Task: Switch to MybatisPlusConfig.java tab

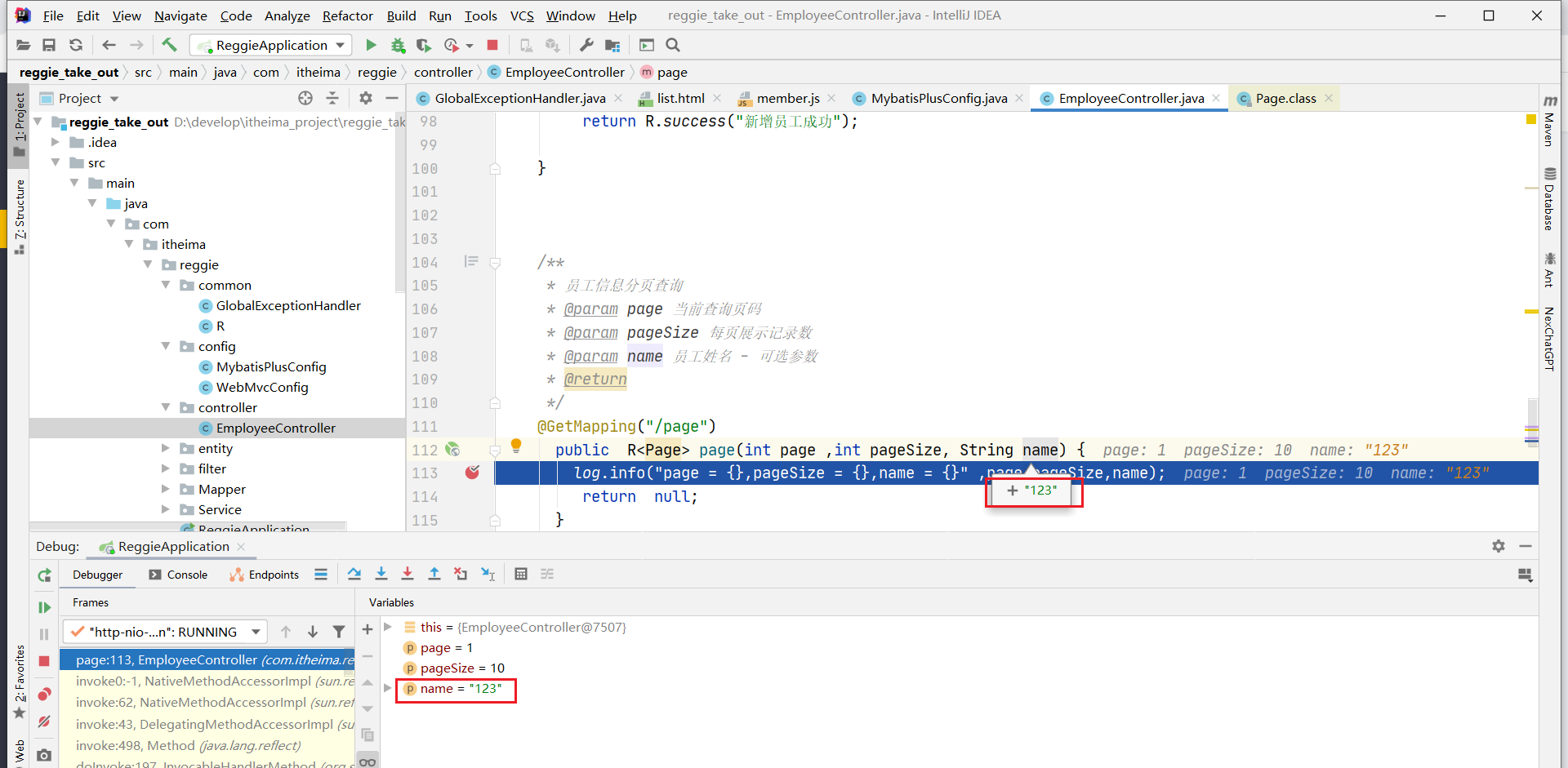Action: [938, 98]
